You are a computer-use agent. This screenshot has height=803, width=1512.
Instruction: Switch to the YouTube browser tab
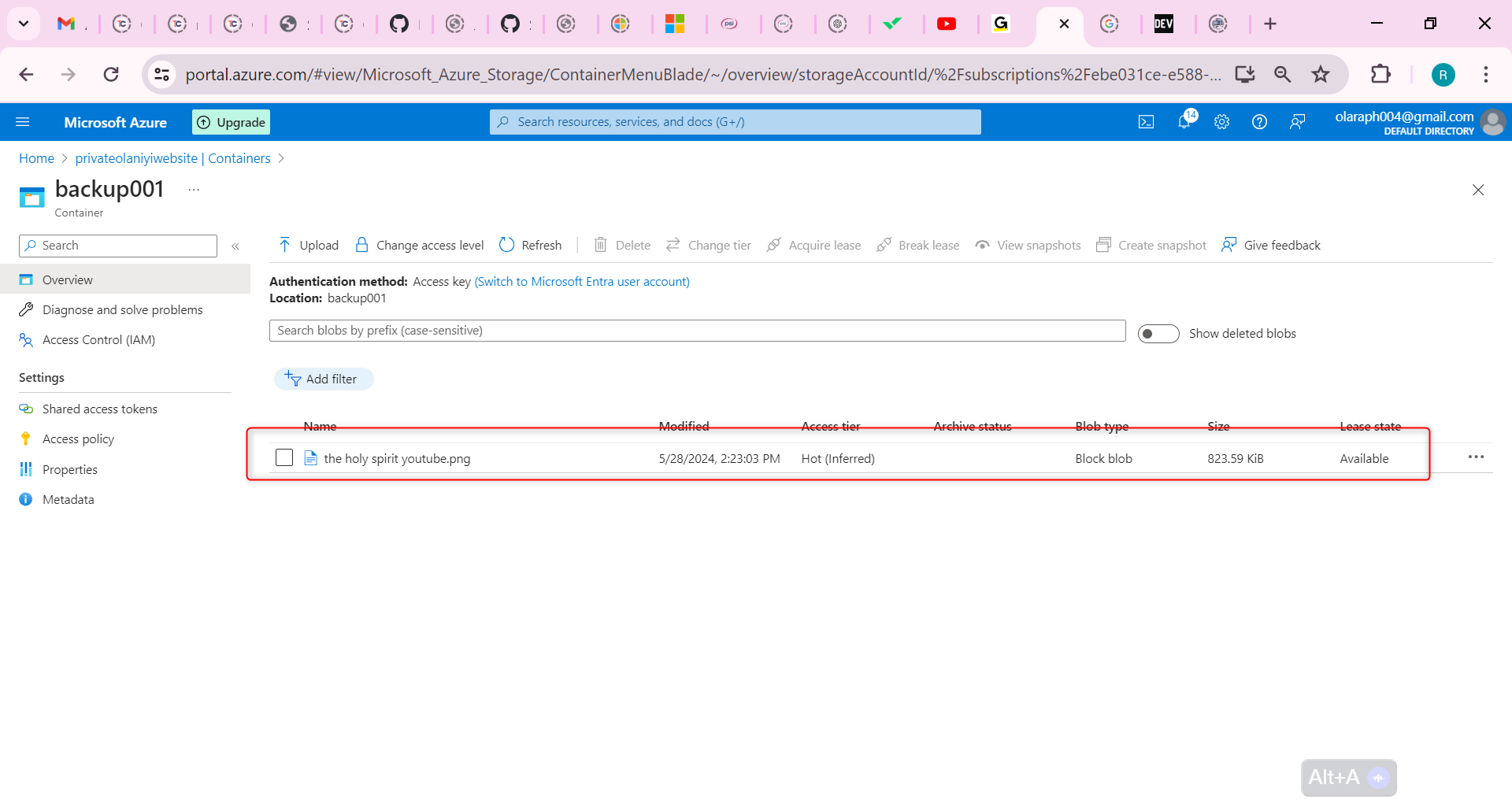point(947,24)
